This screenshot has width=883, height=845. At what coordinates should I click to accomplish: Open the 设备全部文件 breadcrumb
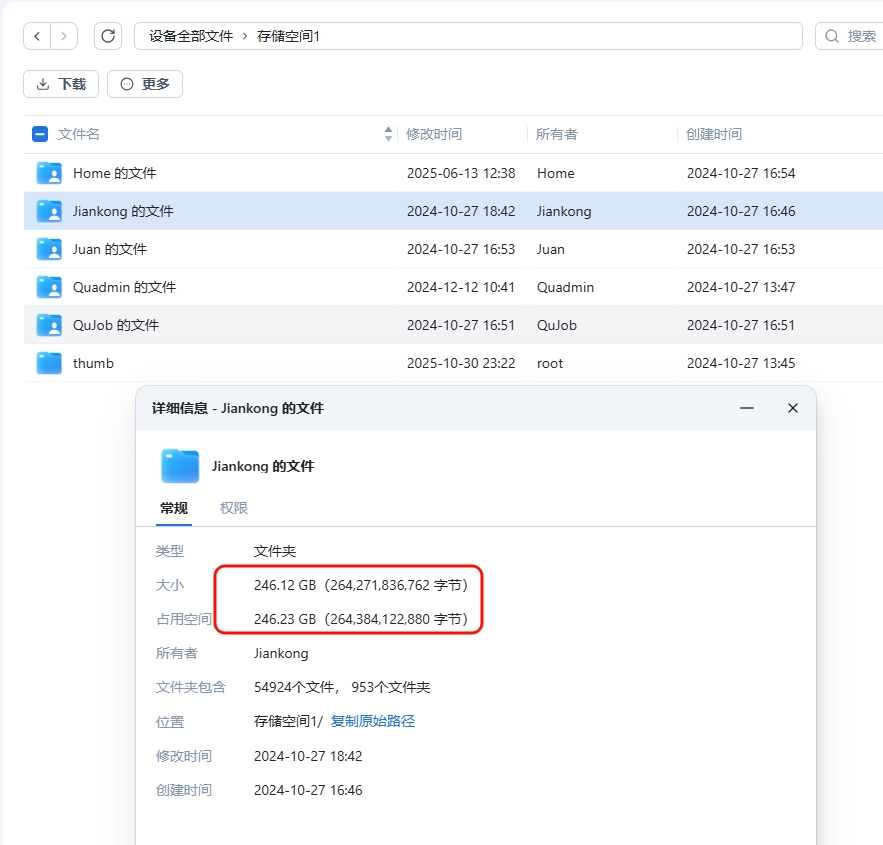point(191,36)
